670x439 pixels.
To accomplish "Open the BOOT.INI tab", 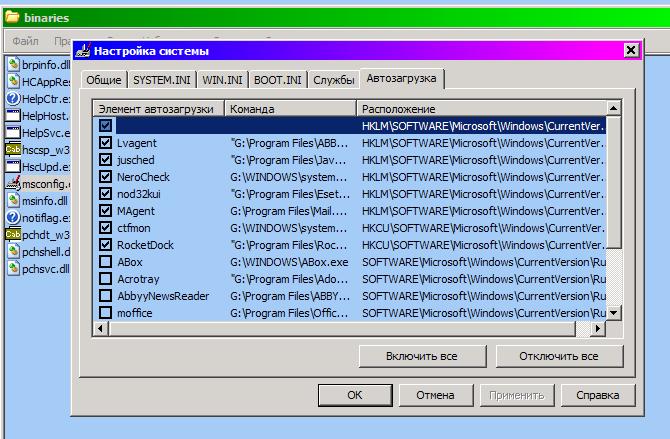I will (x=278, y=80).
